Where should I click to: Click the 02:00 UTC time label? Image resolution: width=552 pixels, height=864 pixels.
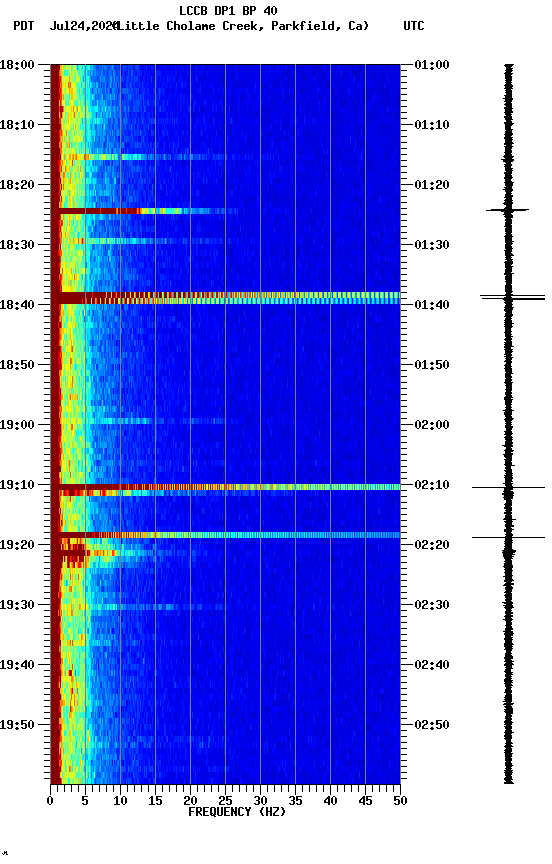click(432, 425)
